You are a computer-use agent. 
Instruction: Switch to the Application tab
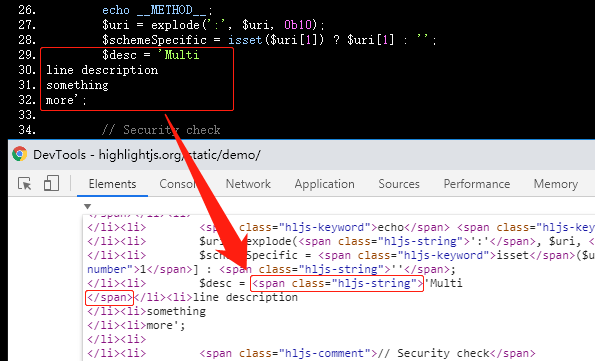point(324,184)
